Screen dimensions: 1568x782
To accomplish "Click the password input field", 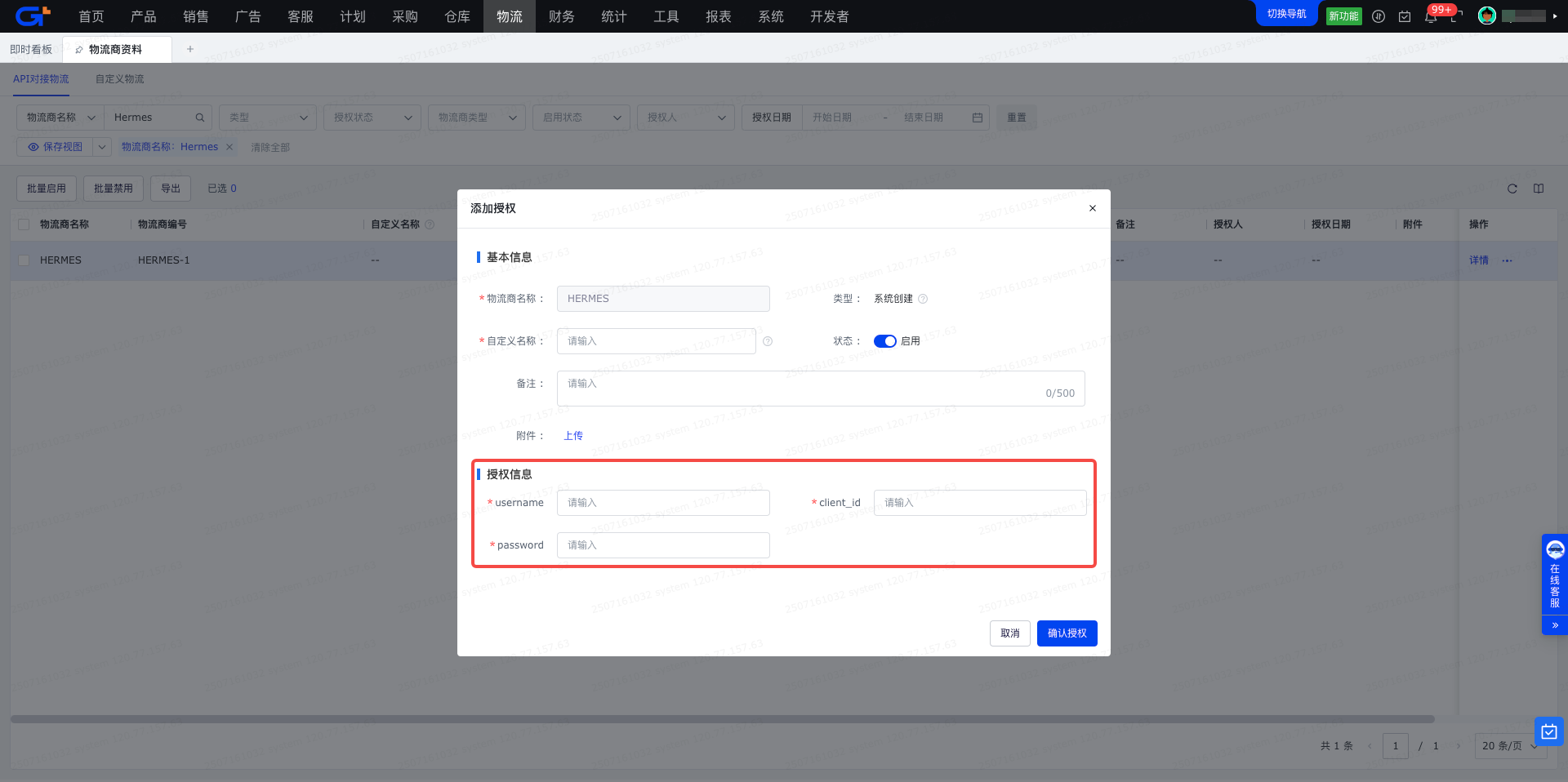I will [x=663, y=545].
